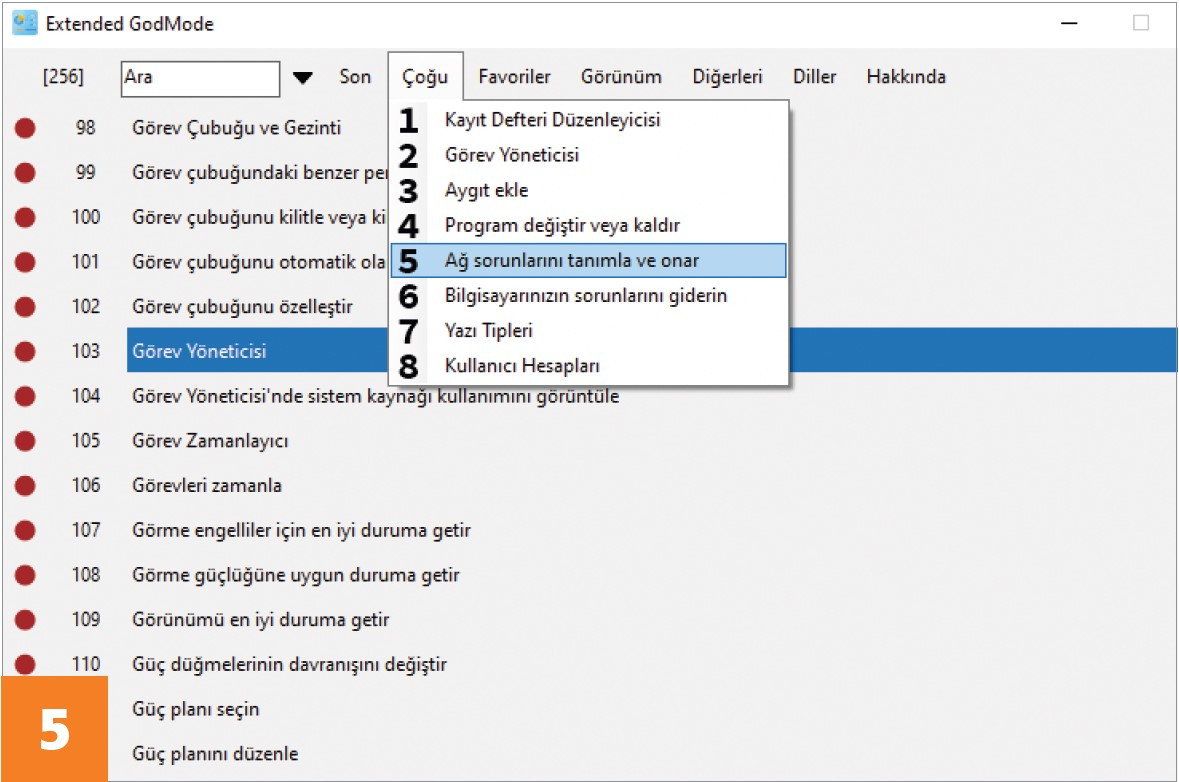Click the red dot beside row 100
Viewport: 1179px width, 782px height.
[26, 217]
